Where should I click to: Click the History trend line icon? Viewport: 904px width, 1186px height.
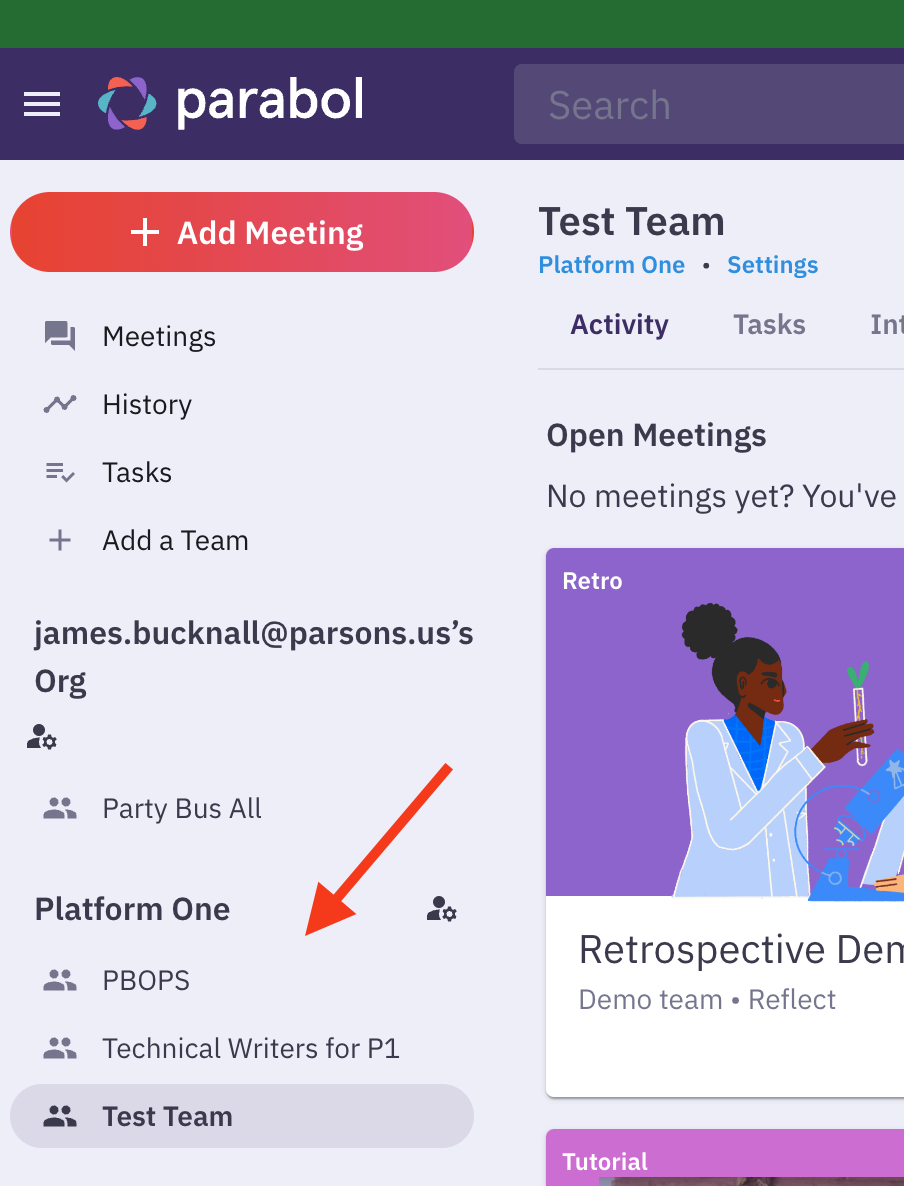click(60, 404)
